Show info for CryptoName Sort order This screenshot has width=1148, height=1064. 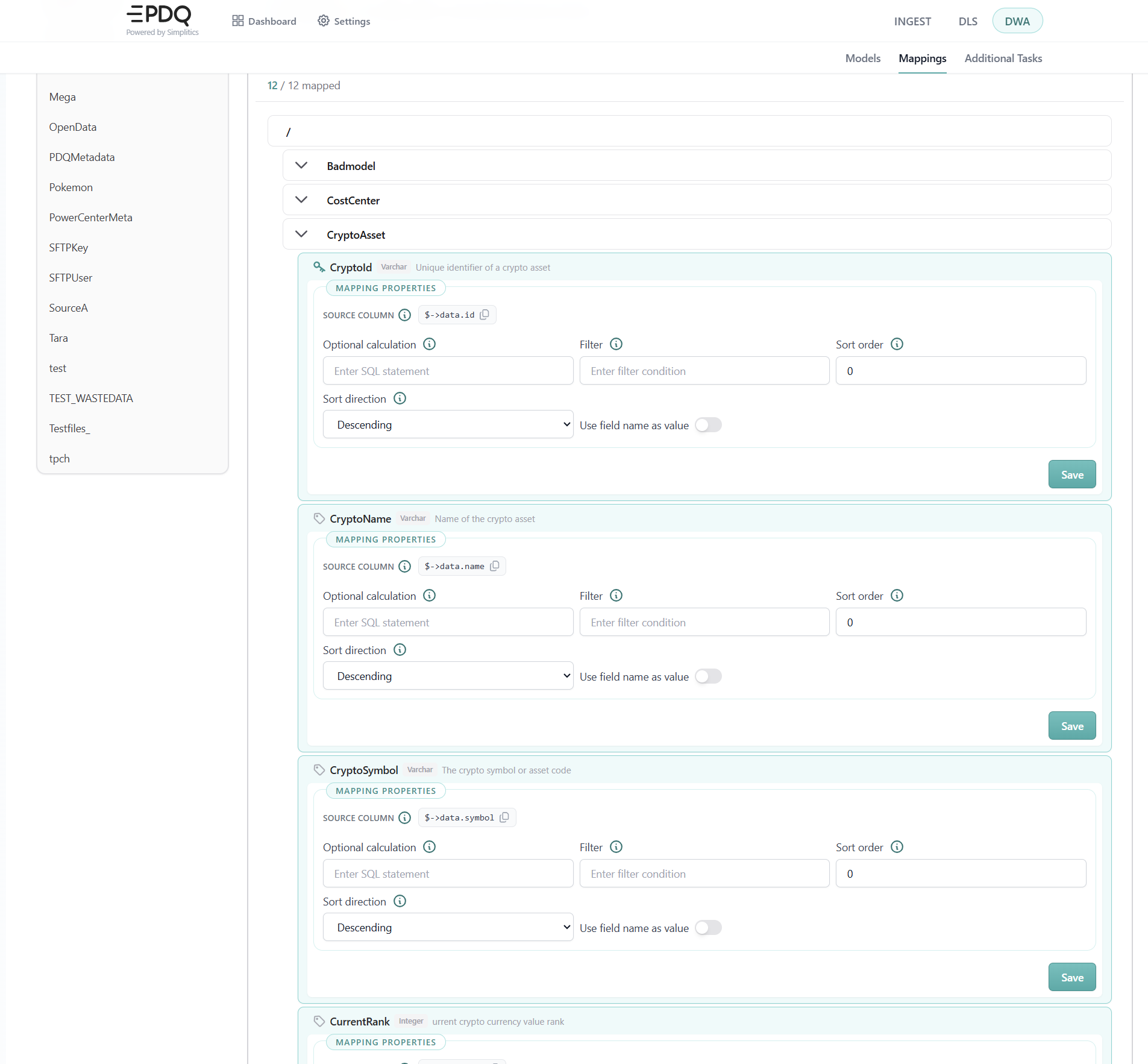coord(897,596)
